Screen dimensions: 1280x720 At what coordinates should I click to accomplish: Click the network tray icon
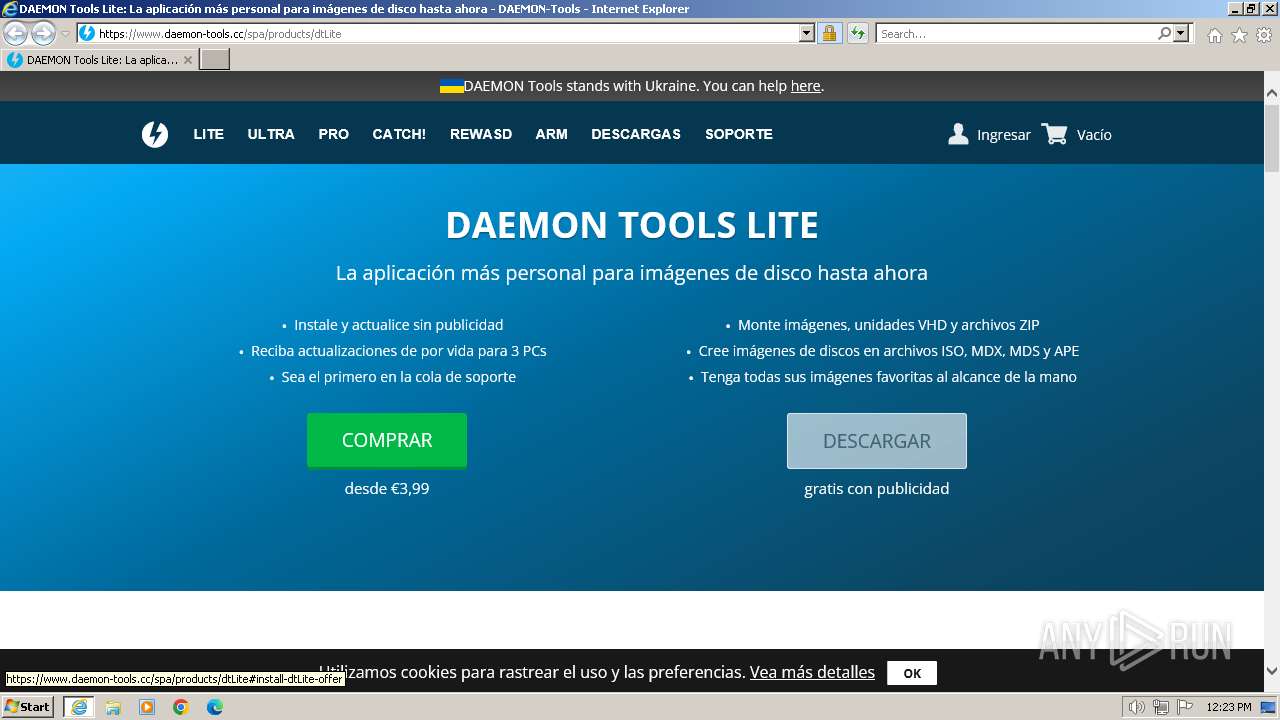(1160, 707)
